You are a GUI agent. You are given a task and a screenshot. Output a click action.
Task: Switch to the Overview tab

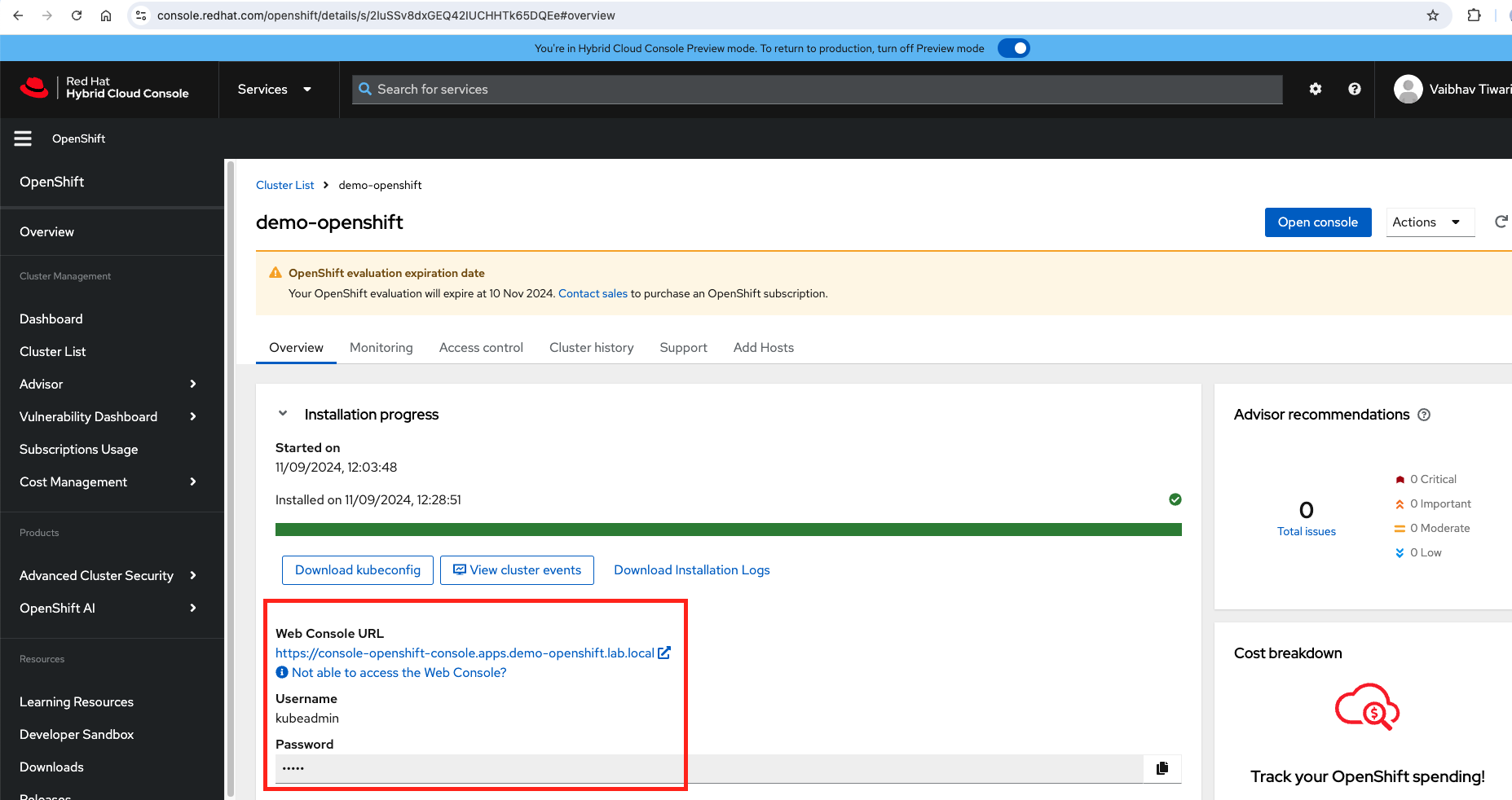[296, 347]
